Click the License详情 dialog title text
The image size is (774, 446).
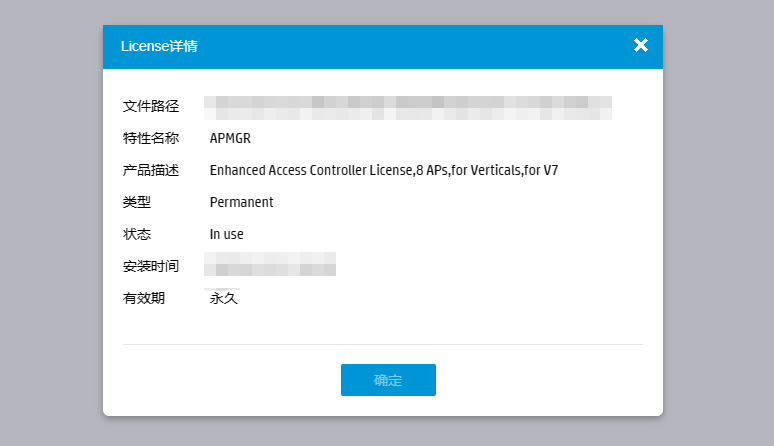coord(159,46)
